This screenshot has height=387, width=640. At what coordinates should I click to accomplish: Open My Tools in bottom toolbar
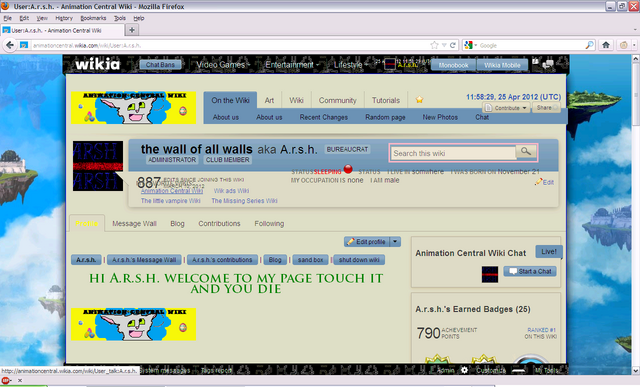point(546,370)
